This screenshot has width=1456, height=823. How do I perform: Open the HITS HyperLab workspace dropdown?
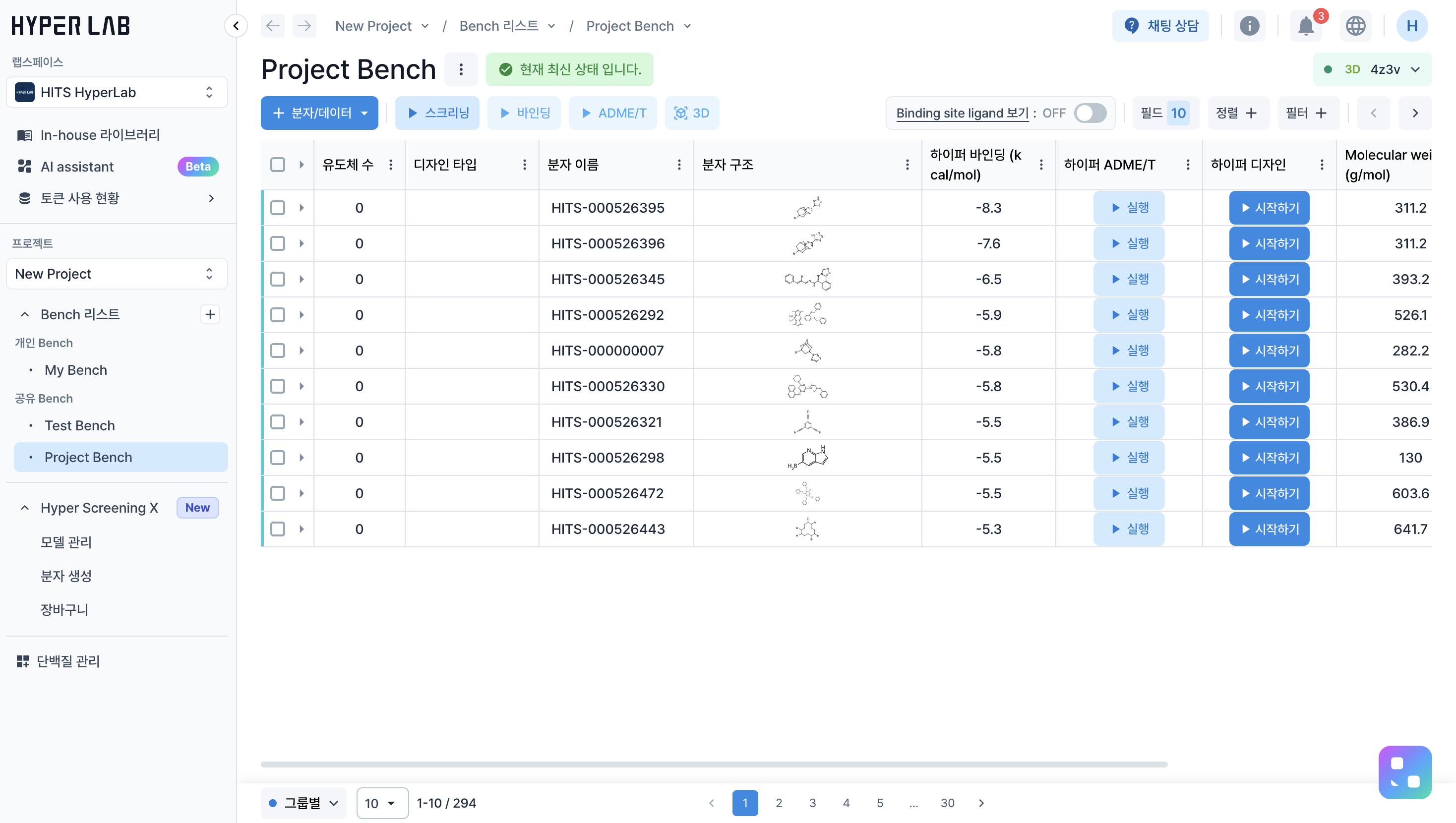[117, 92]
